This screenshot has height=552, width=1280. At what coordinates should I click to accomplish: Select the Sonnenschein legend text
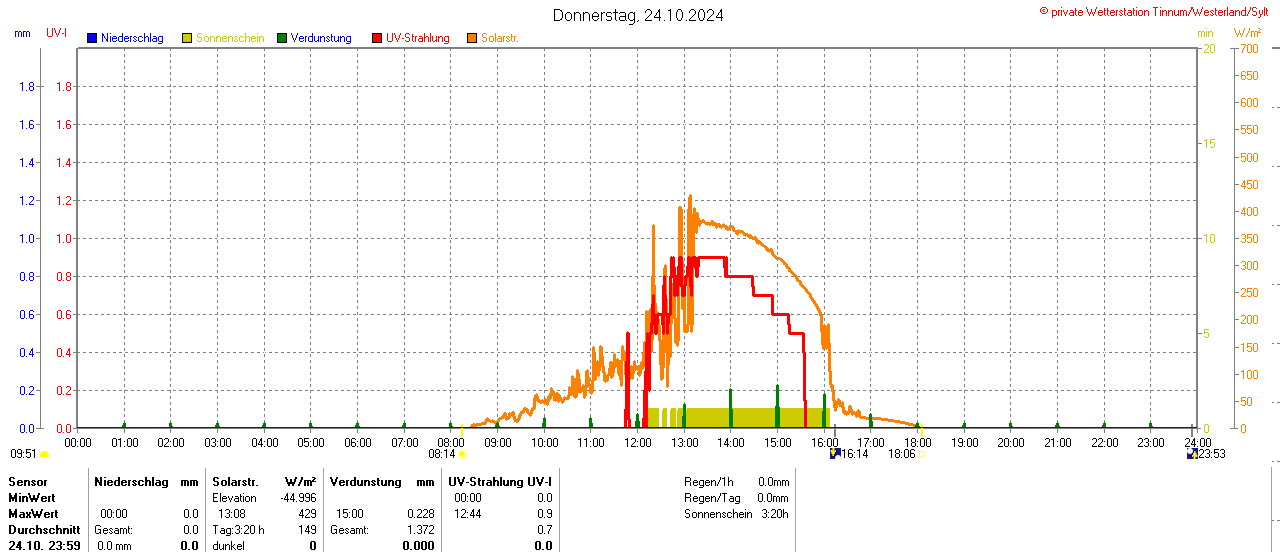(230, 38)
